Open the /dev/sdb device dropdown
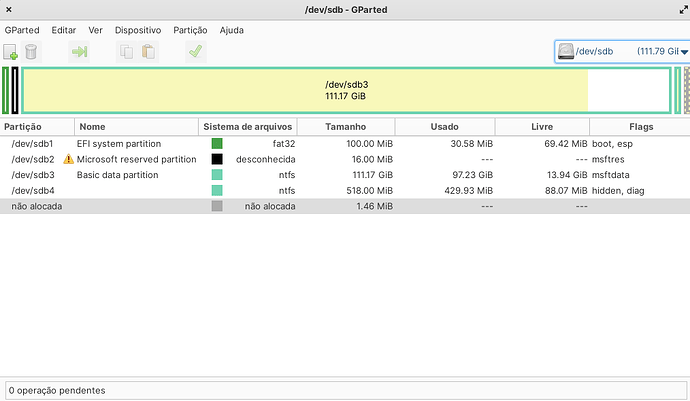 coord(622,52)
